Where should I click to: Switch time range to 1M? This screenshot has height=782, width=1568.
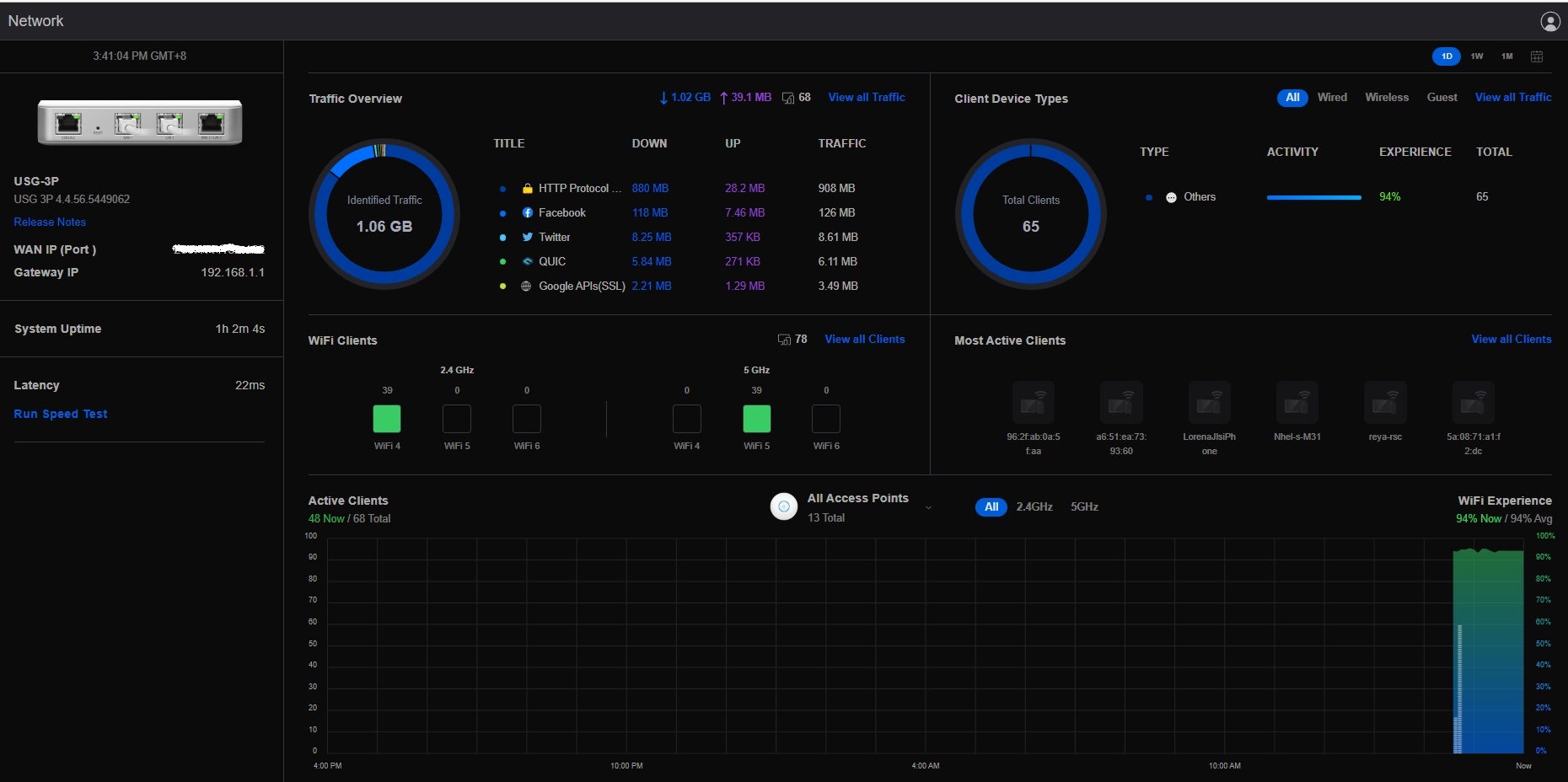tap(1507, 56)
